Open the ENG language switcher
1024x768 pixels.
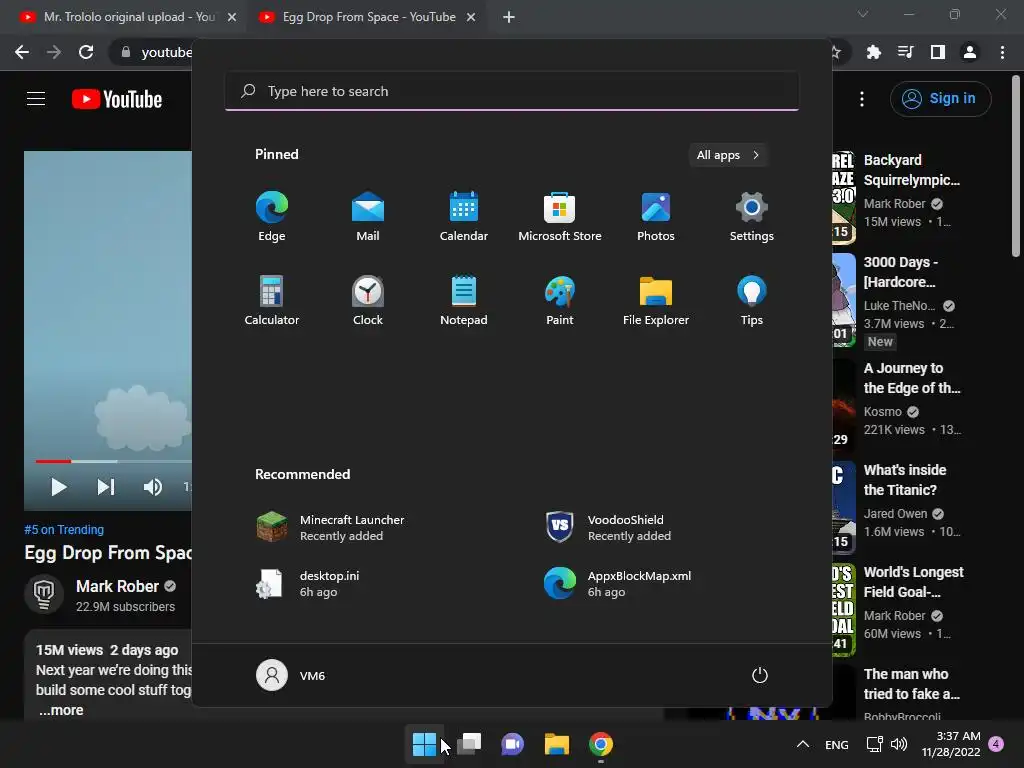[837, 744]
